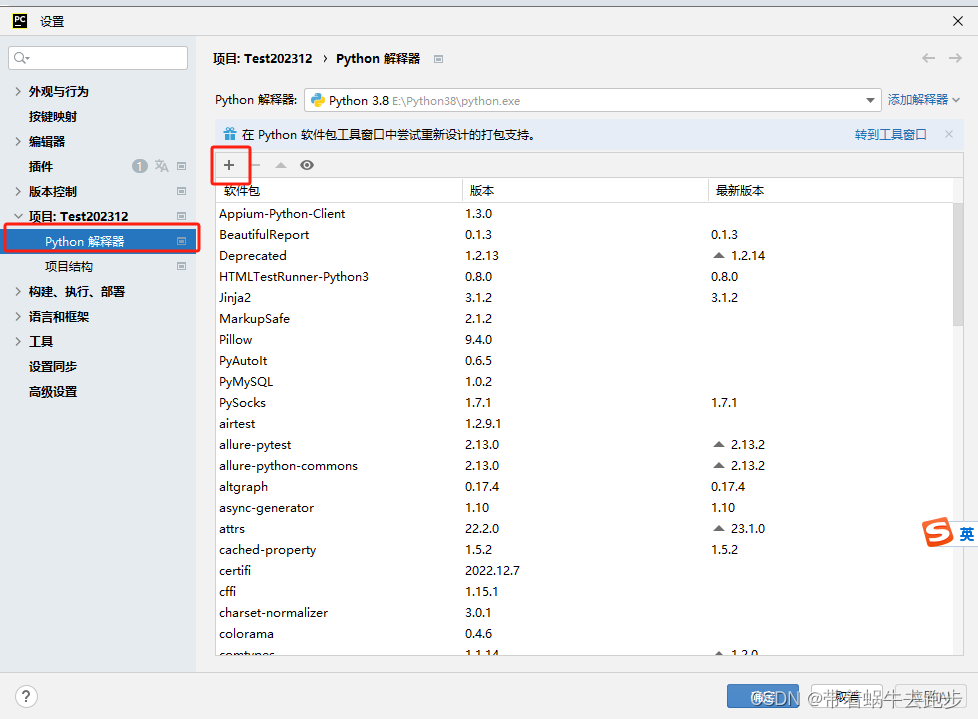Switch the input language indicator 英
Screen dimensions: 978x719
(x=966, y=534)
